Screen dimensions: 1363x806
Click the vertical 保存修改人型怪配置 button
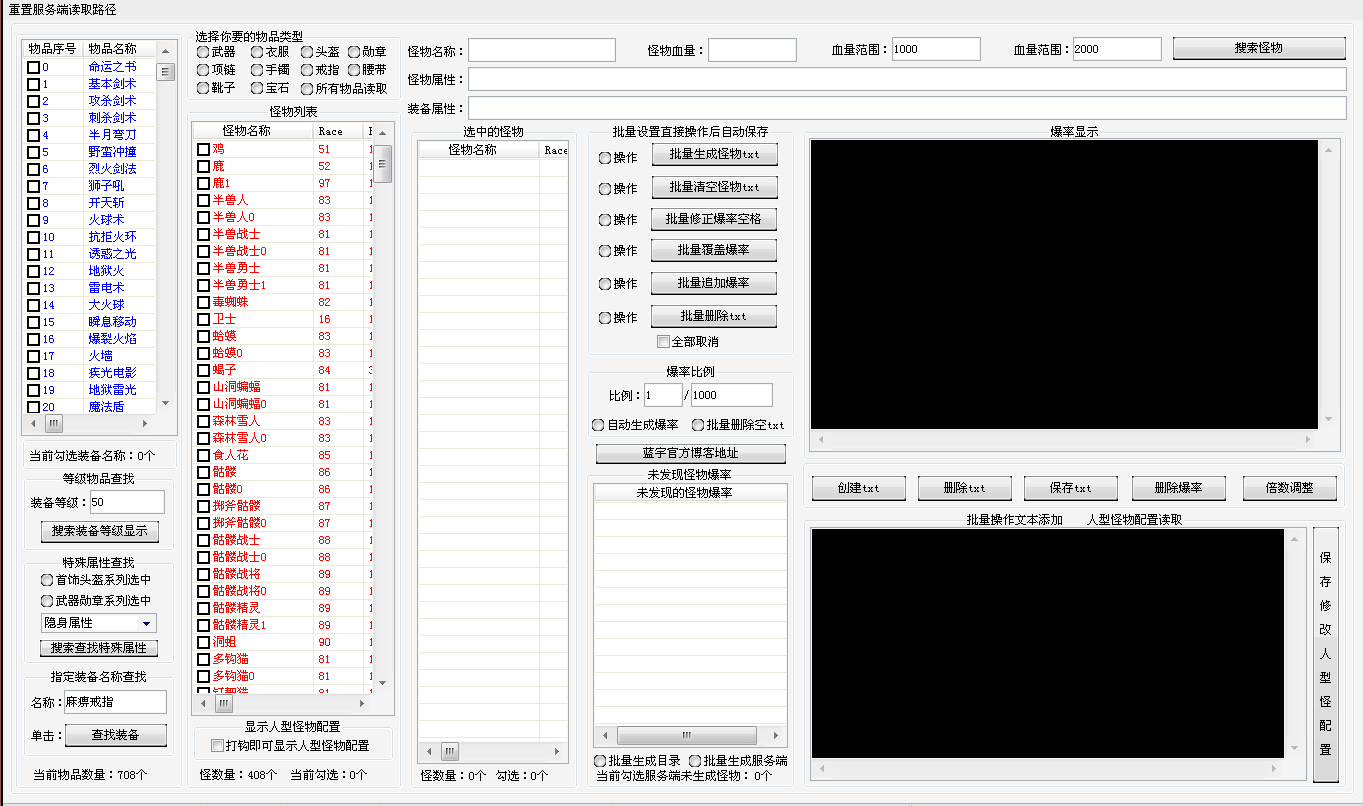[x=1325, y=654]
